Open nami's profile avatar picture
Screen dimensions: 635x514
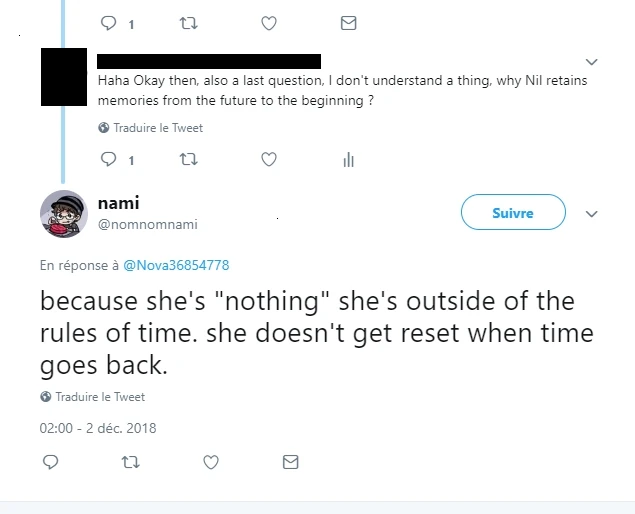(64, 214)
